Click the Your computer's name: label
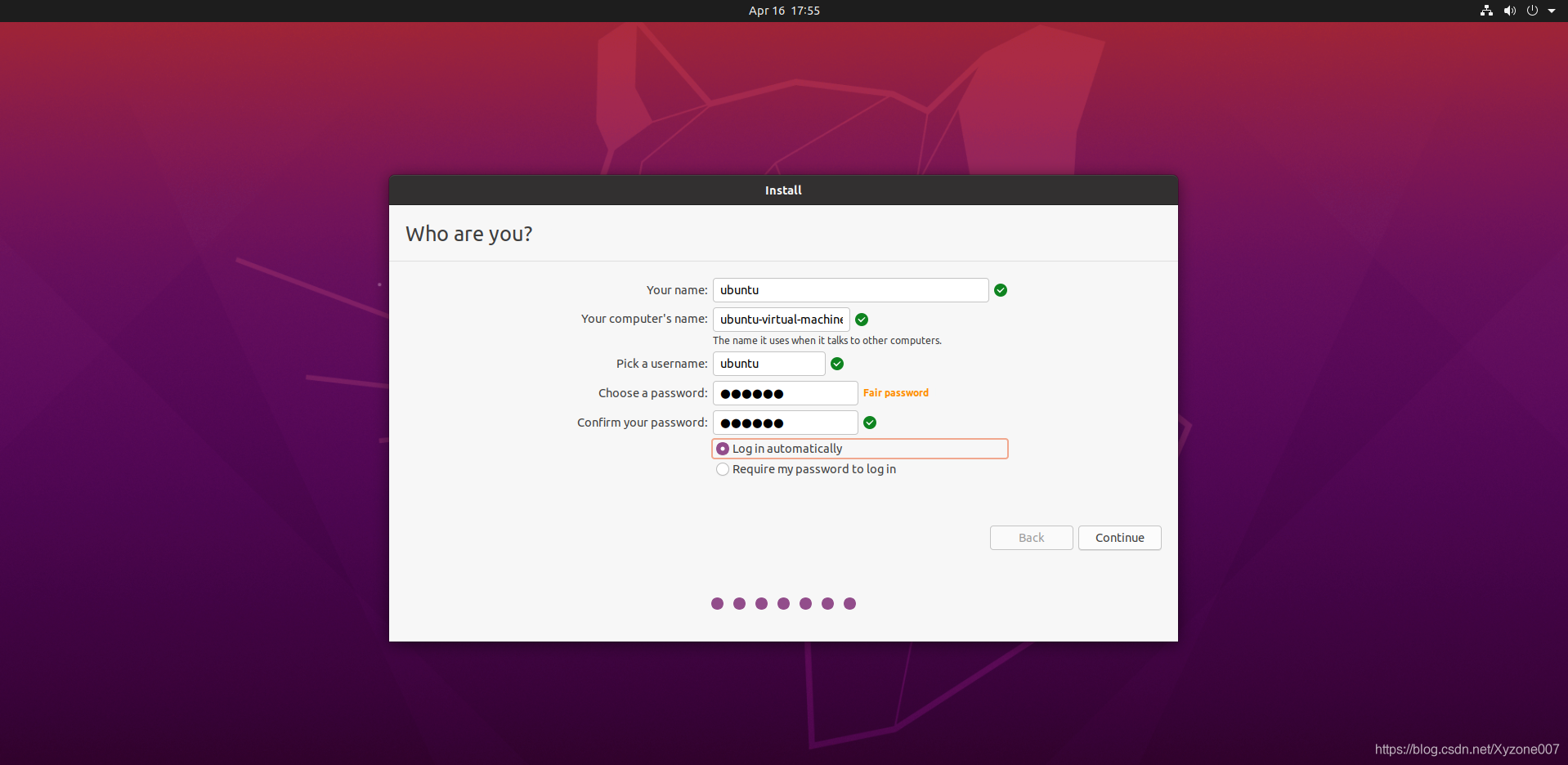This screenshot has height=765, width=1568. [x=644, y=319]
